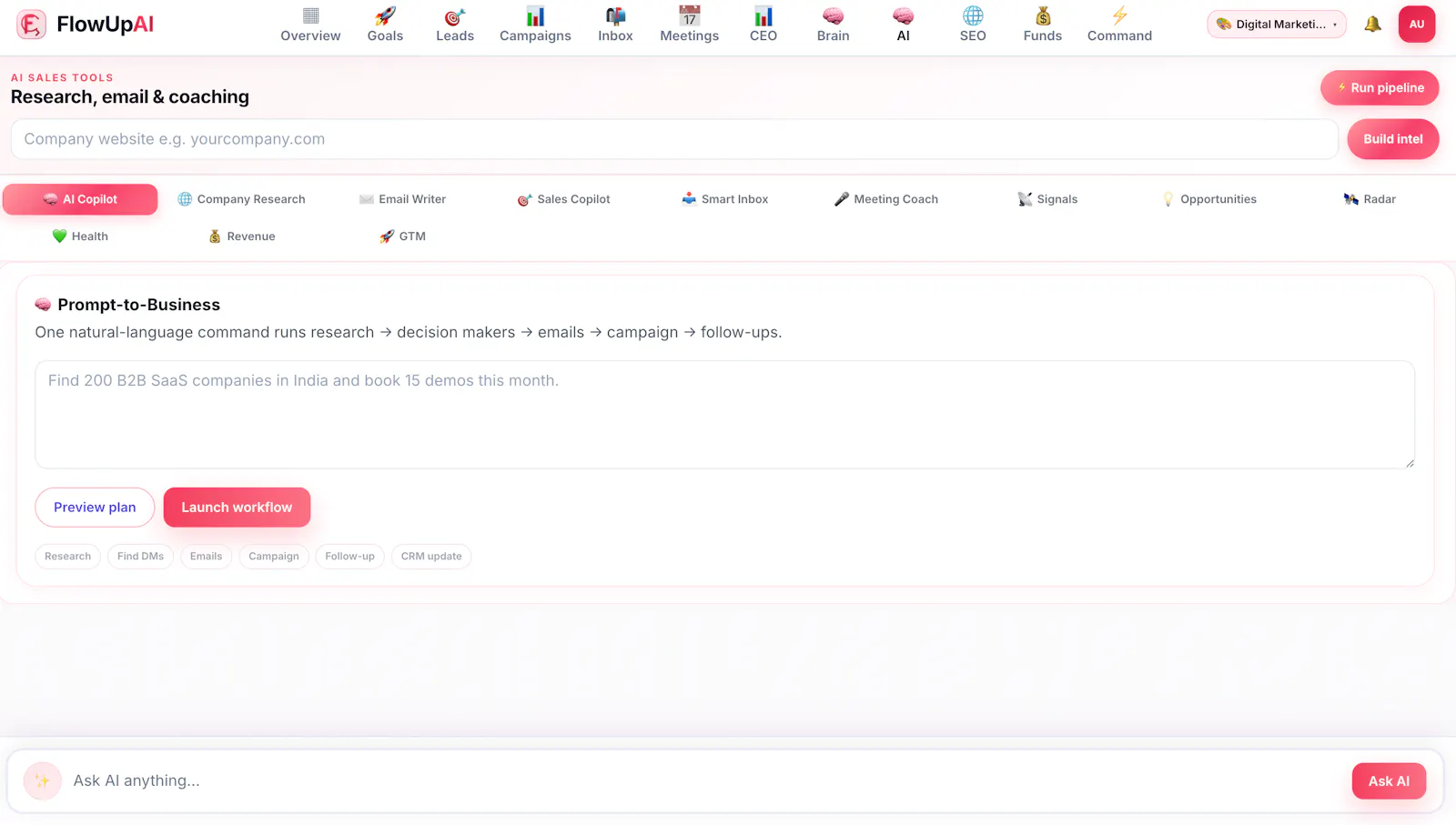Screen dimensions: 1456x825
Task: Switch to the Company Research tab
Action: (x=241, y=199)
